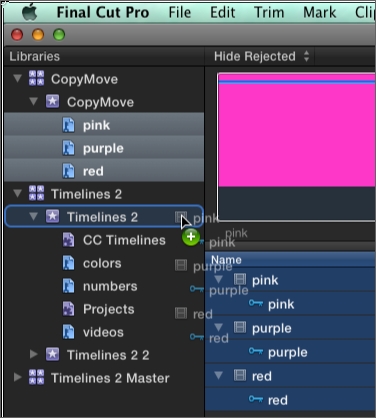Click the CopyMove event star icon
The width and height of the screenshot is (376, 418).
52,101
